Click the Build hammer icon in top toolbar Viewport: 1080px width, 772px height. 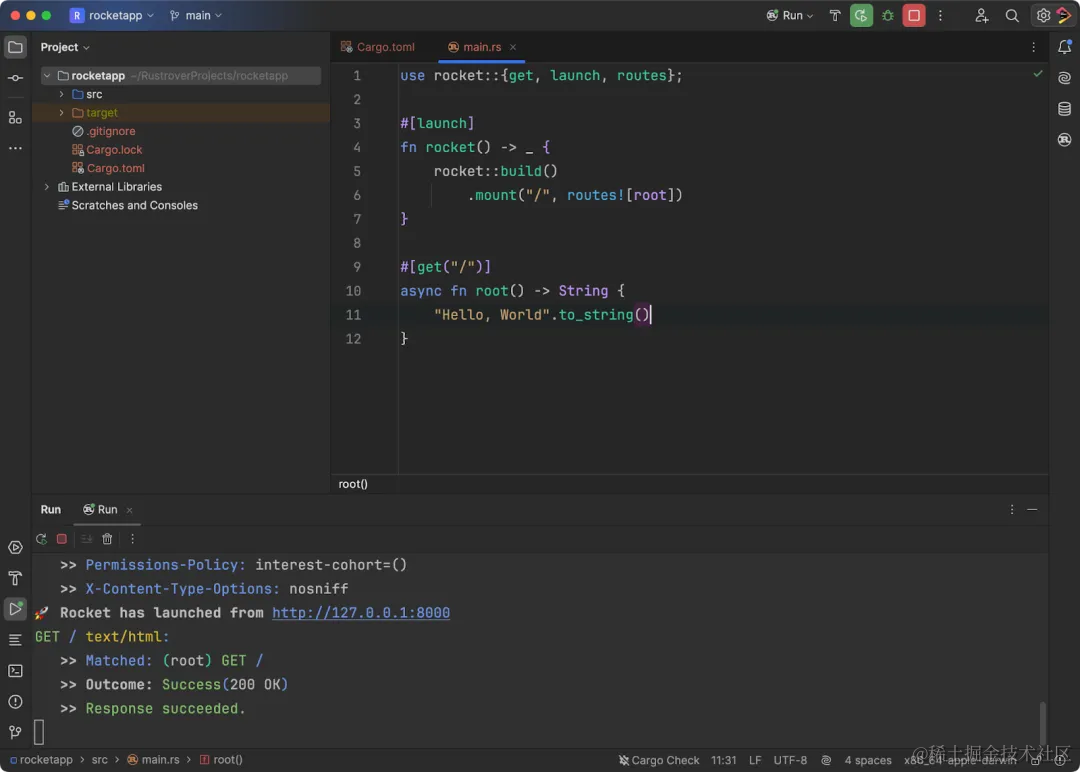tap(835, 16)
